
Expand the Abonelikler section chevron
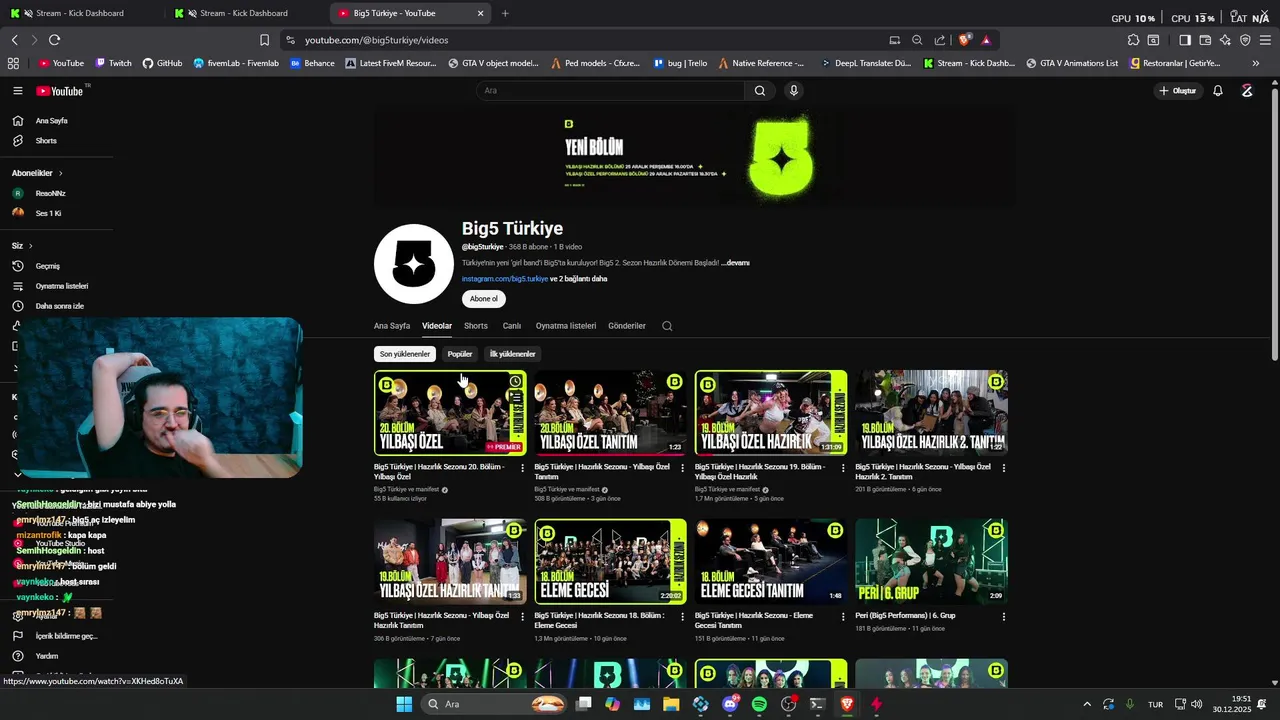pos(60,173)
